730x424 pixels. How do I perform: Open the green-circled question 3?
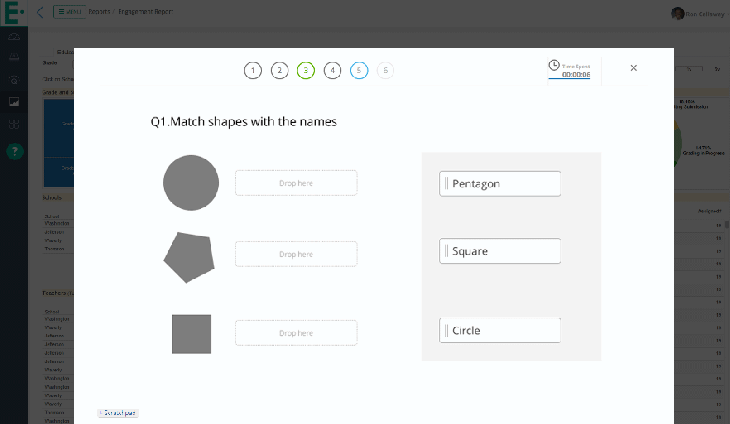[306, 70]
